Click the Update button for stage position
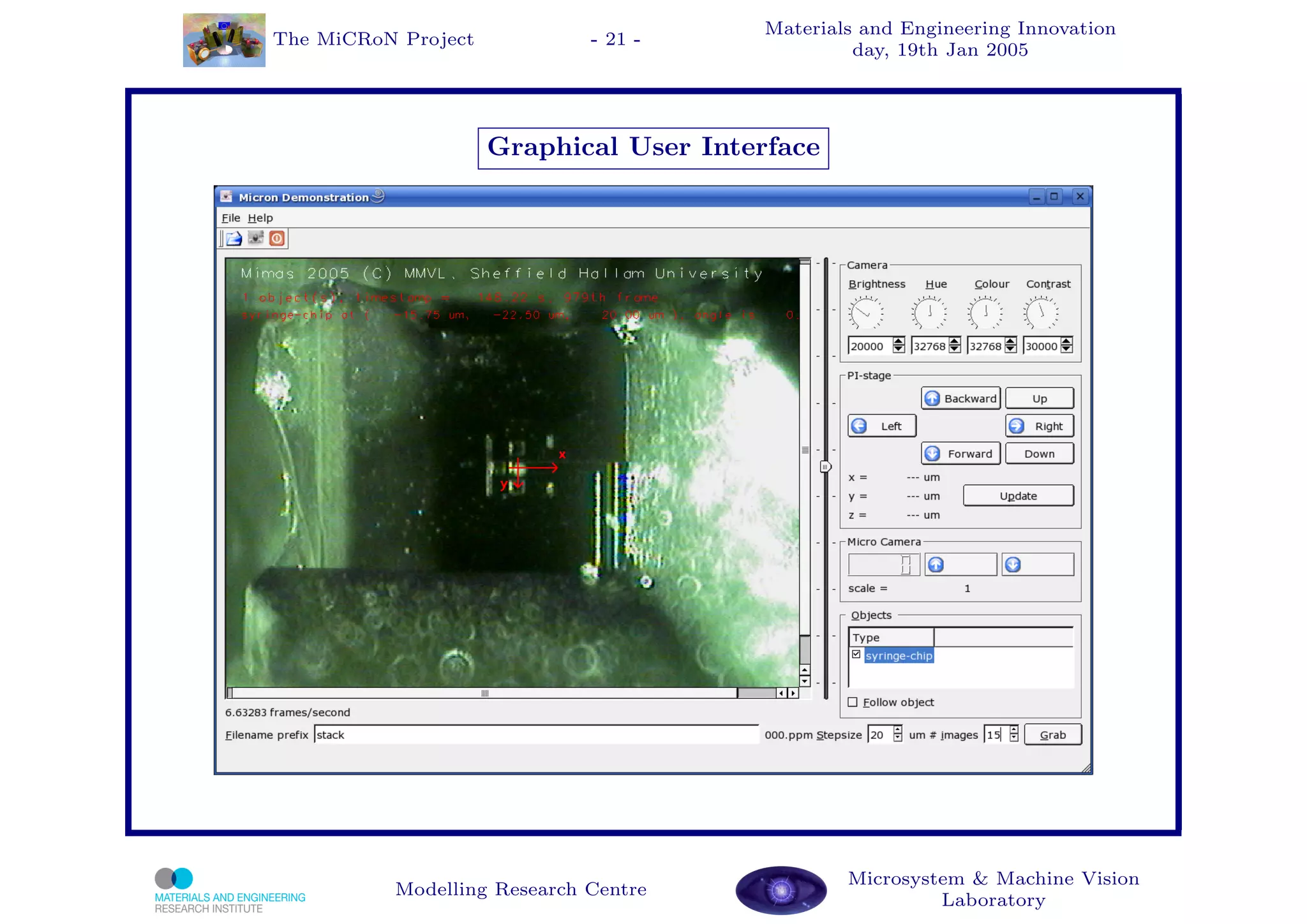The height and width of the screenshot is (924, 1307). click(1019, 496)
